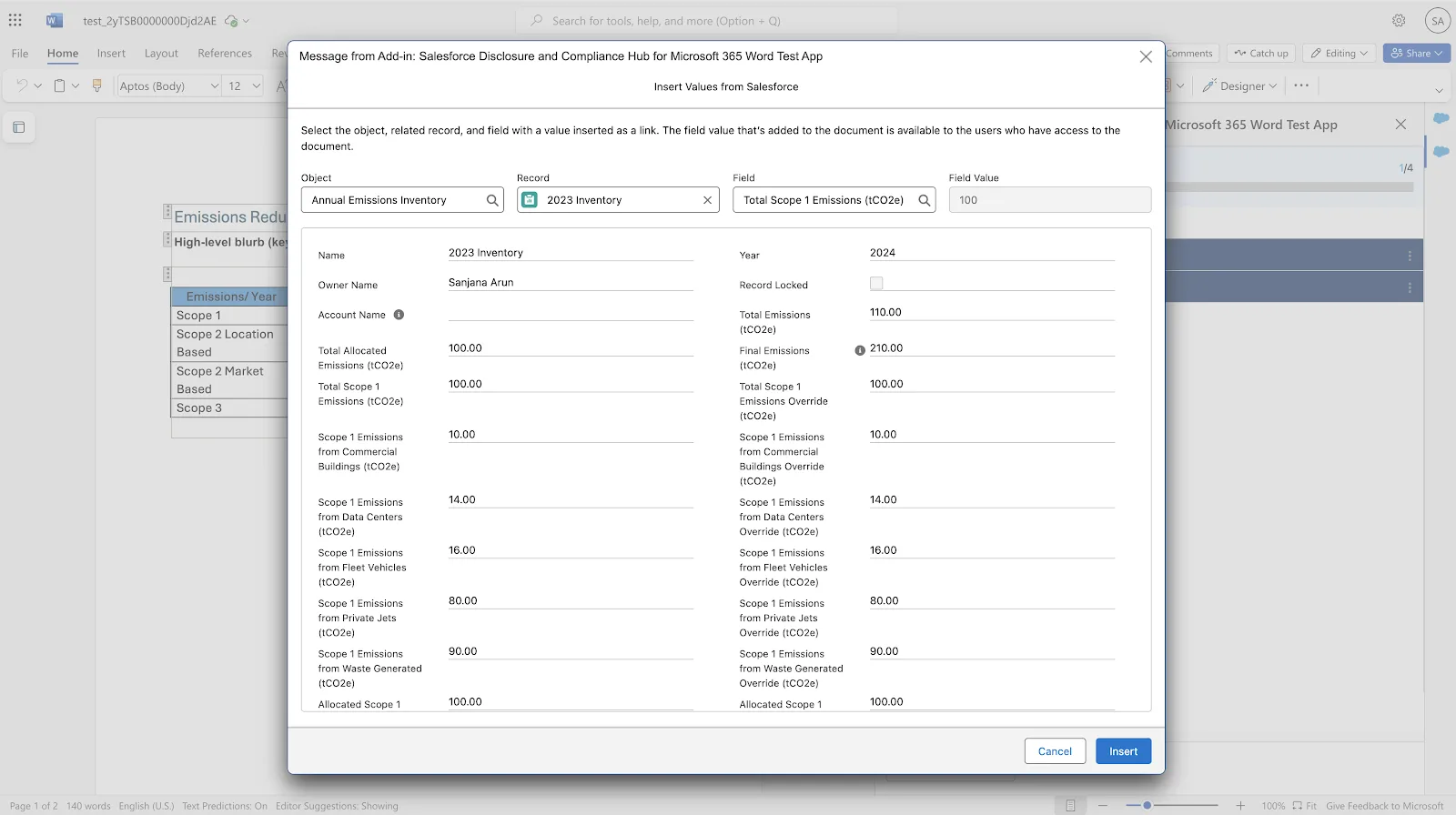The image size is (1456, 815).
Task: Click English (U.S.) language indicator
Action: pos(146,806)
